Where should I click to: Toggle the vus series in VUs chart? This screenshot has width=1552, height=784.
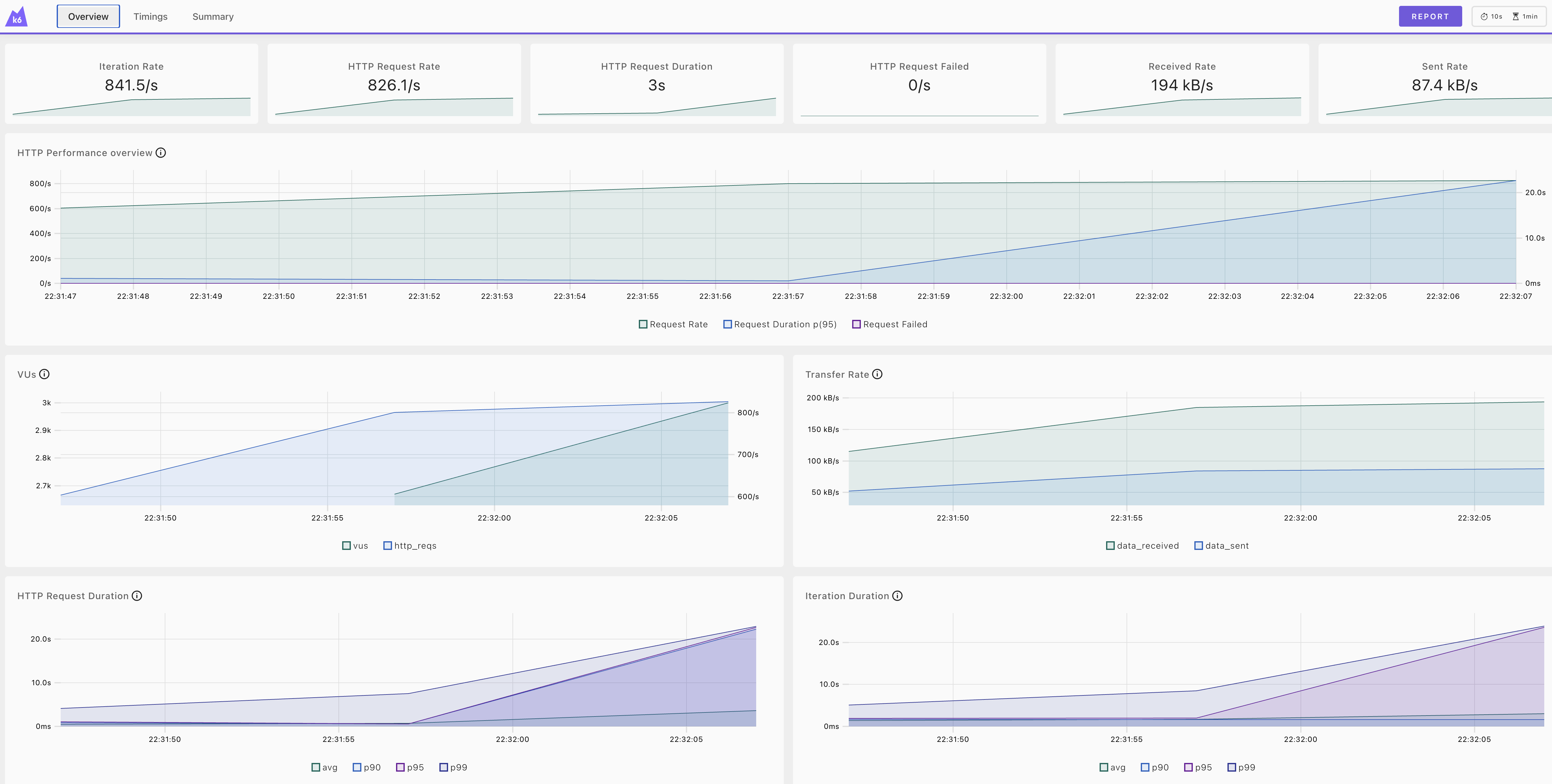(355, 546)
